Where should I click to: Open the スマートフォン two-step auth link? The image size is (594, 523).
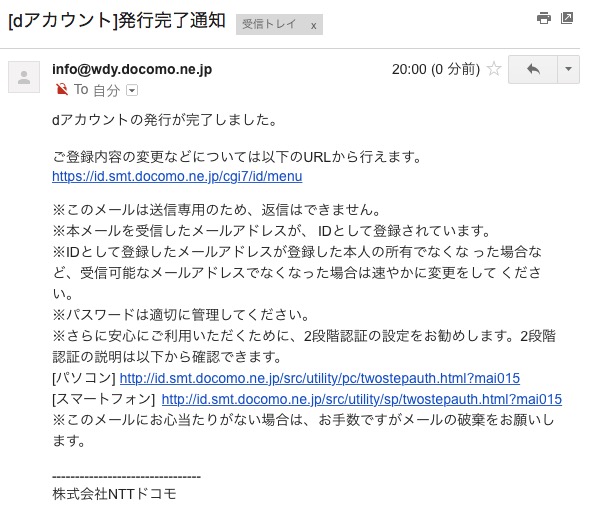(362, 399)
